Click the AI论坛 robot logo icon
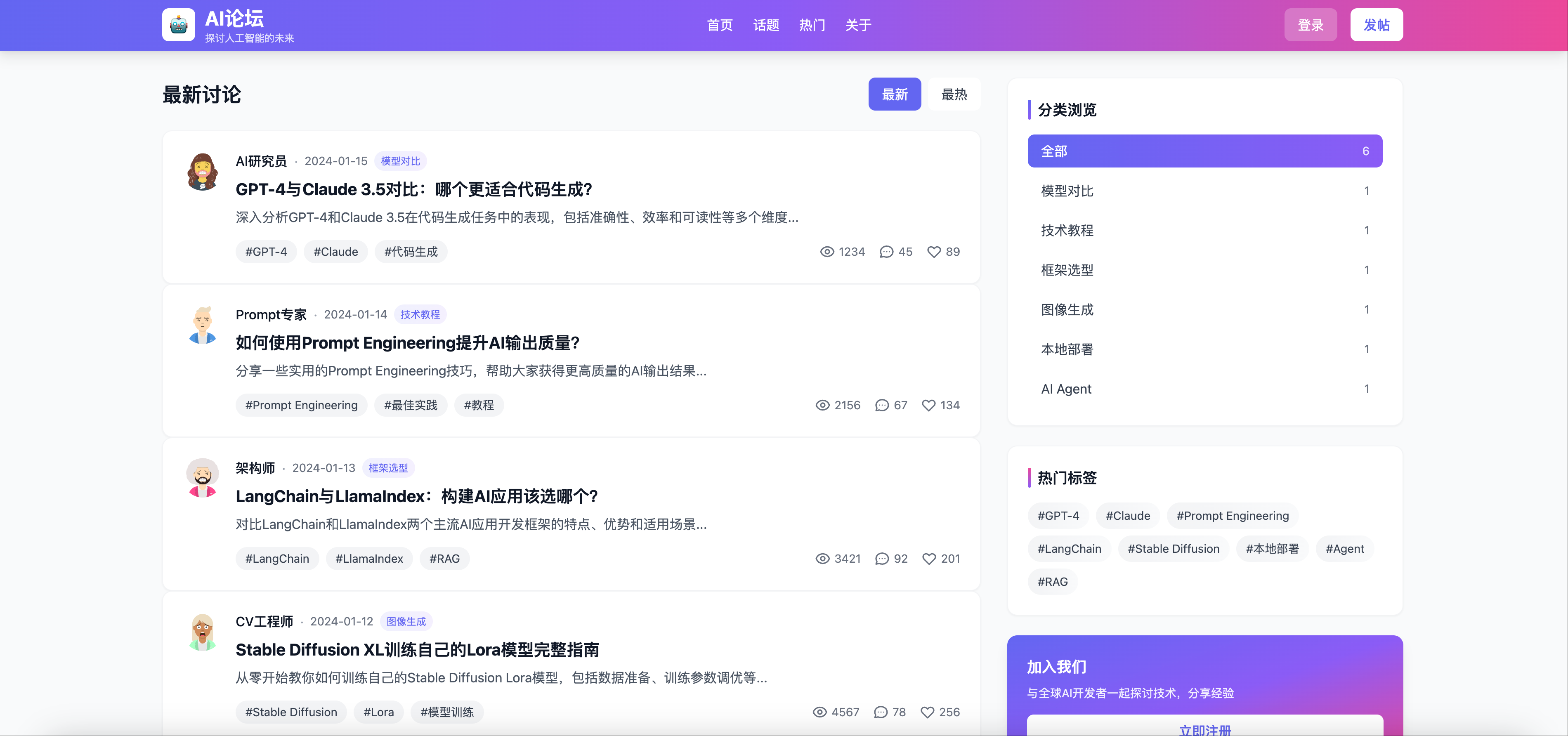 tap(178, 25)
